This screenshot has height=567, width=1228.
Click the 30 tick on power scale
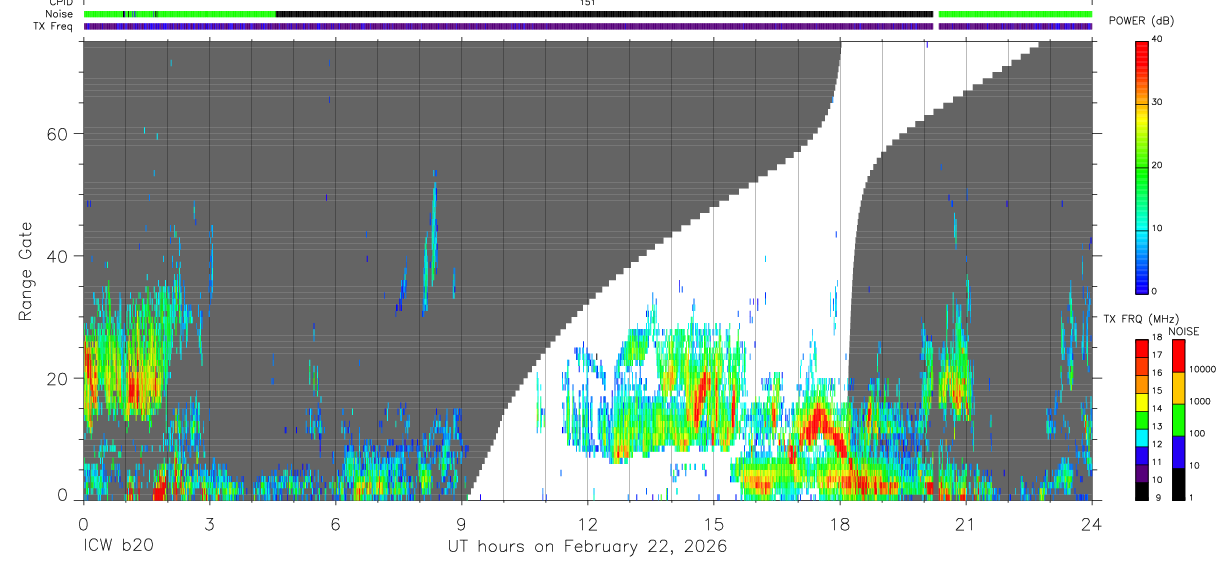point(1155,102)
